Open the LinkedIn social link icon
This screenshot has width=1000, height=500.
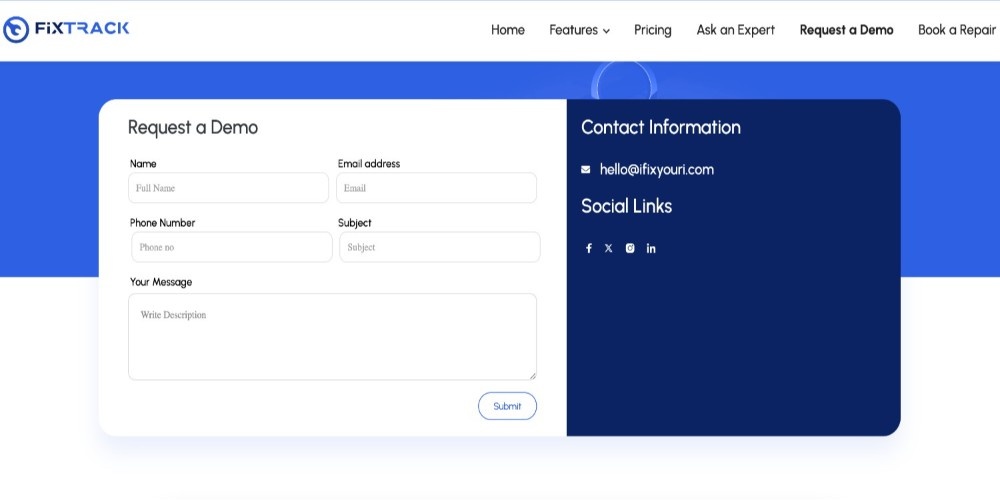click(x=651, y=248)
